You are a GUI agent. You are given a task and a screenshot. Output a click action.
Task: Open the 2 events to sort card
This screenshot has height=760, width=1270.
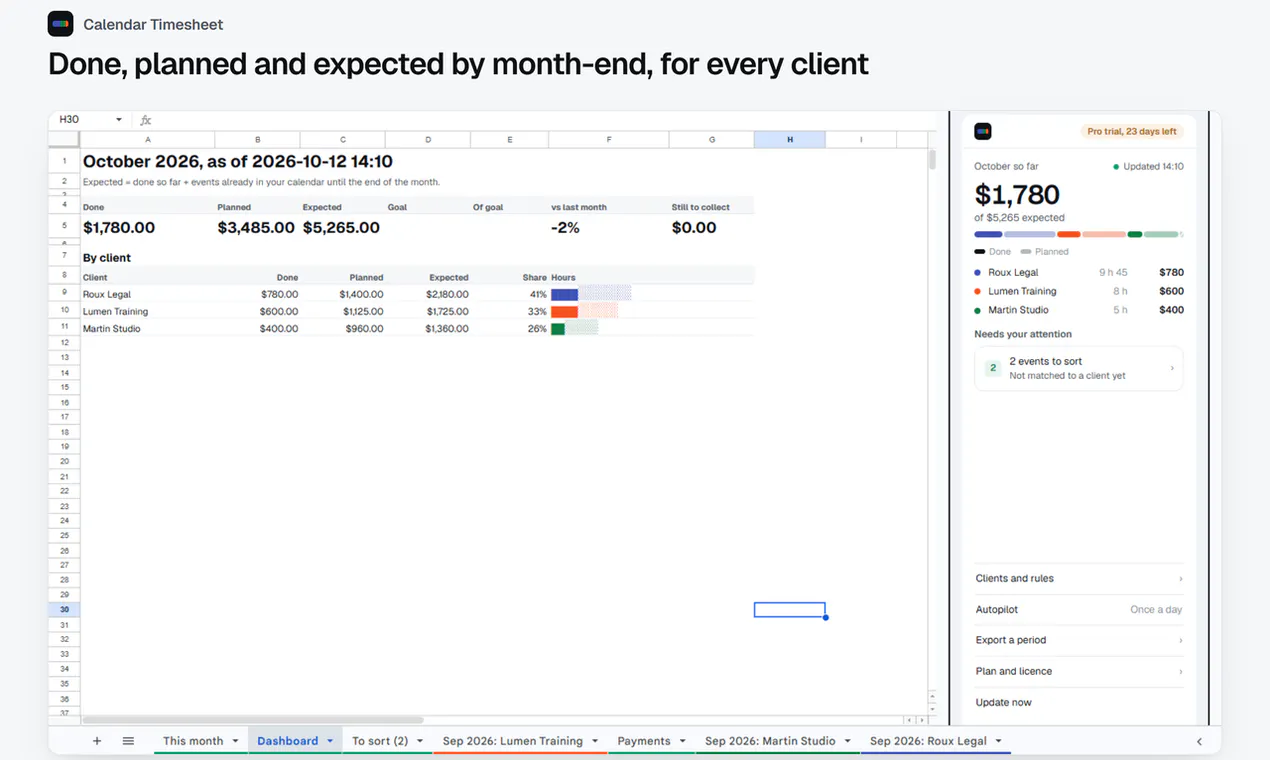point(1079,368)
